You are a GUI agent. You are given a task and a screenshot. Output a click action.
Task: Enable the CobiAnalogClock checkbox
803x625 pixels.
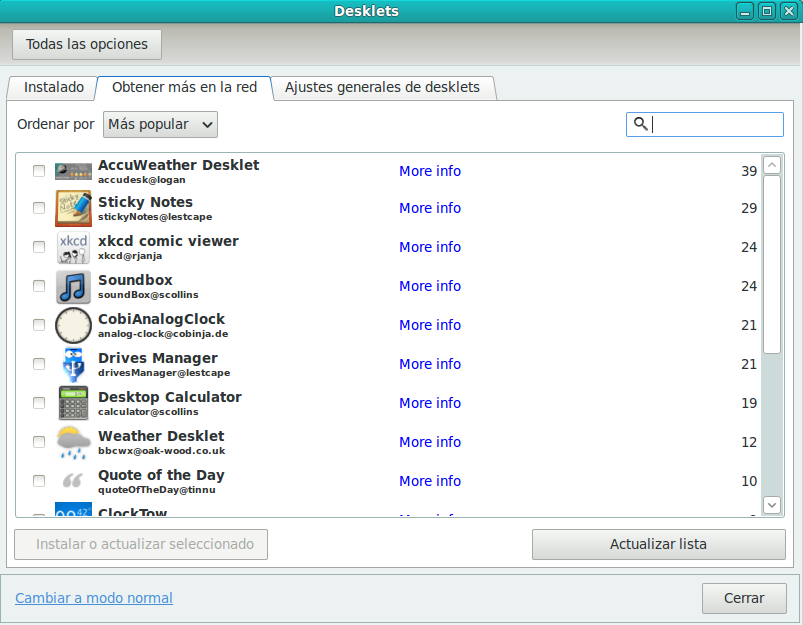click(x=39, y=325)
